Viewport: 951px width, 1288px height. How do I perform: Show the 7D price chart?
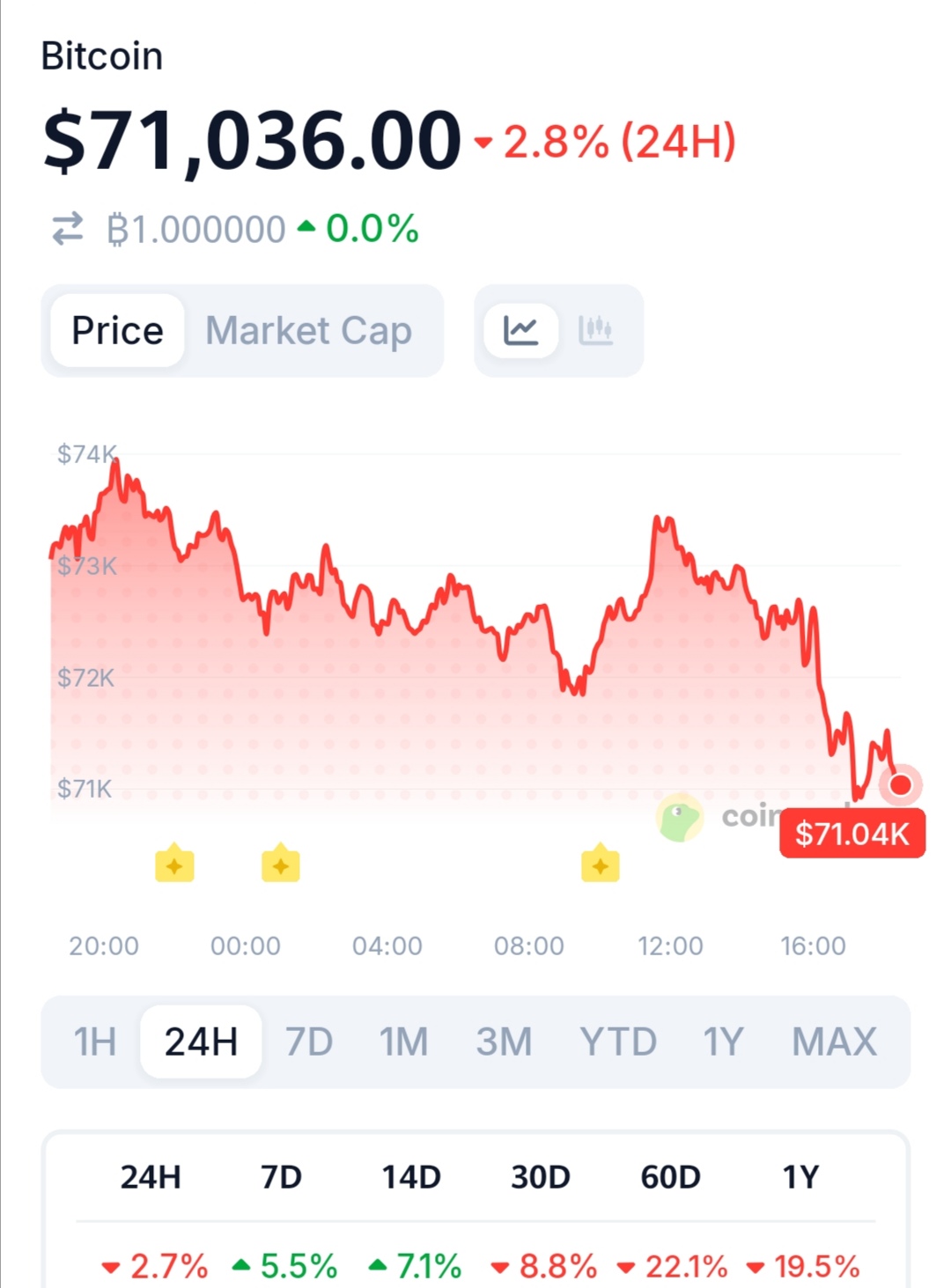(308, 1041)
